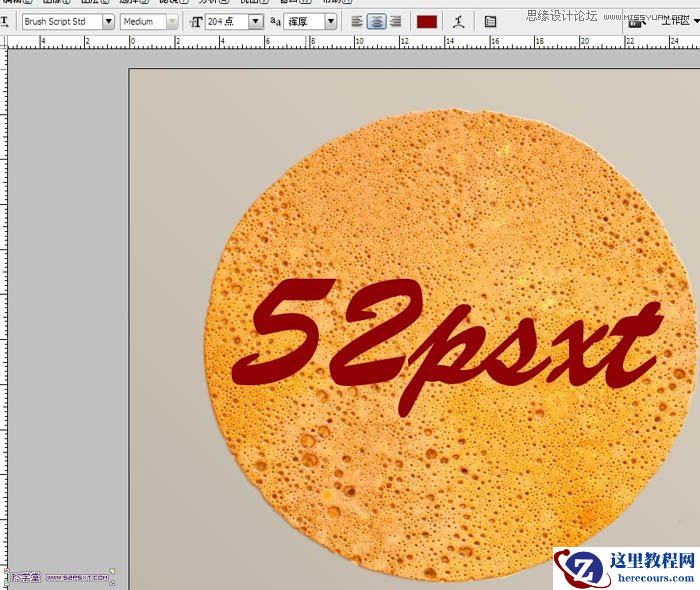Click the Brush Script Std font field
This screenshot has height=590, width=700.
(62, 21)
